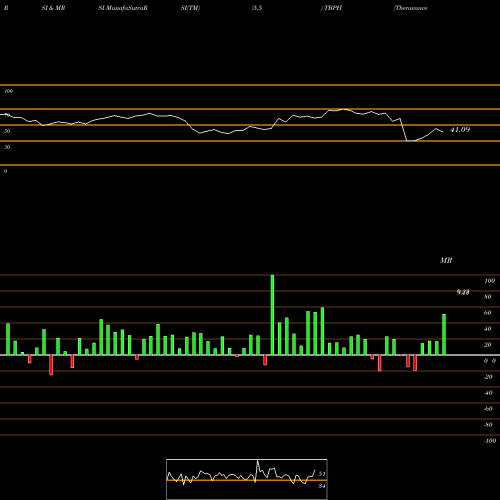Screen dimensions: 500x500
Task: Open the mini RSI overview chart thumbnail
Action: (247, 479)
